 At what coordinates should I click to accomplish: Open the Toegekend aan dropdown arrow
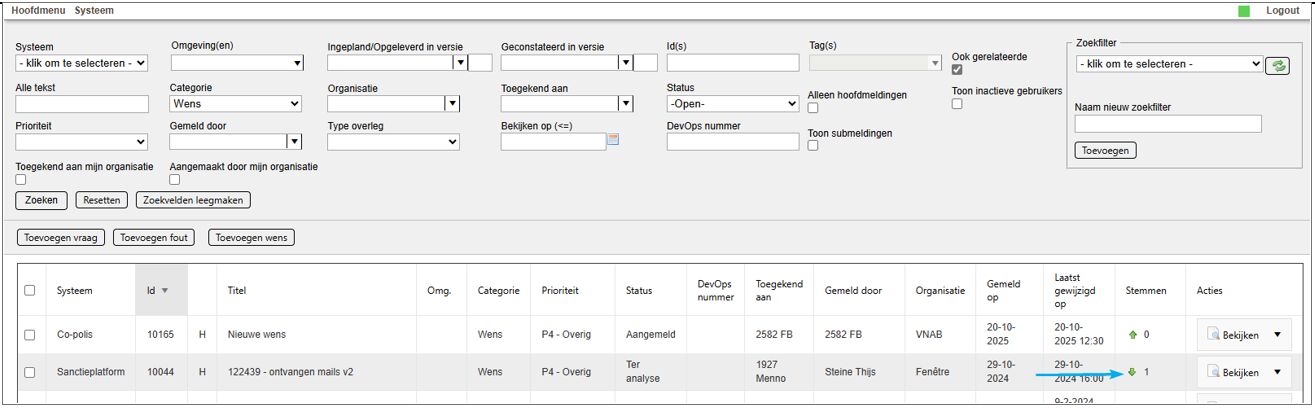click(626, 103)
